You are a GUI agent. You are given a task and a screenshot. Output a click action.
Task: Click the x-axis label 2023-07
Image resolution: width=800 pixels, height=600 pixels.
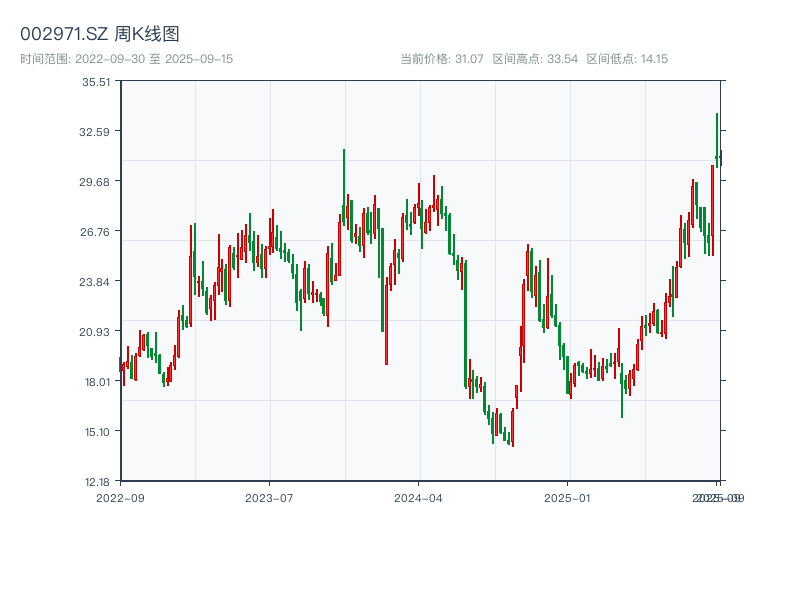[x=269, y=498]
